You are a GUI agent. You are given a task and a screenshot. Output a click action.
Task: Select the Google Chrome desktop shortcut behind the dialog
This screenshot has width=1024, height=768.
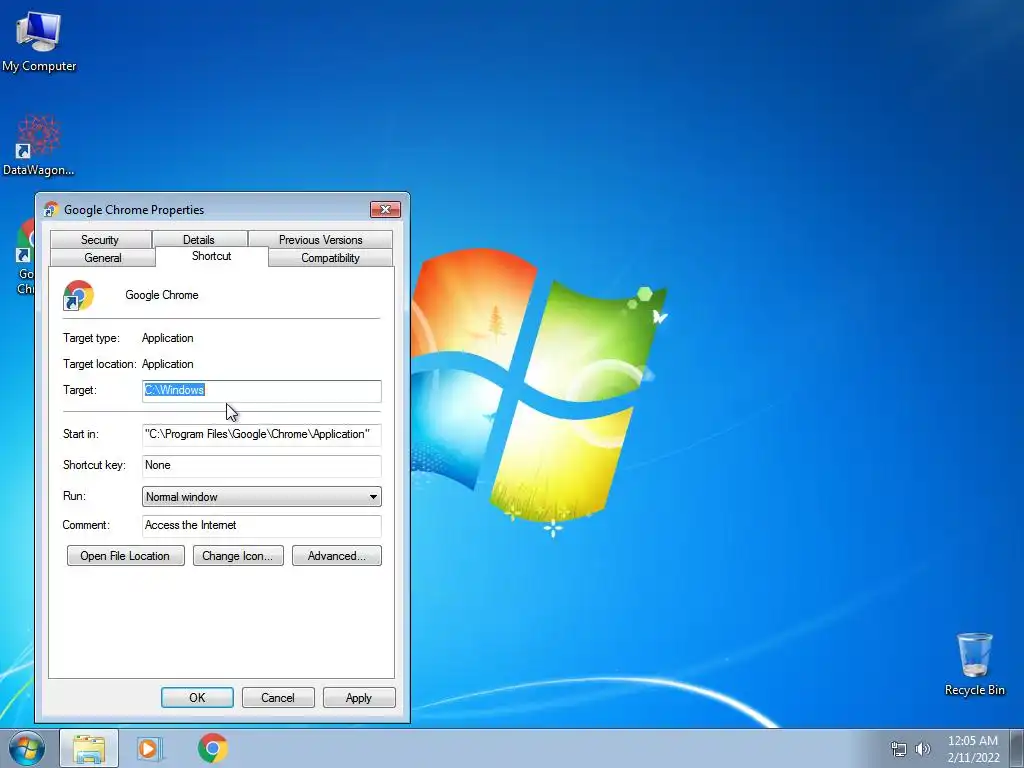click(x=25, y=258)
